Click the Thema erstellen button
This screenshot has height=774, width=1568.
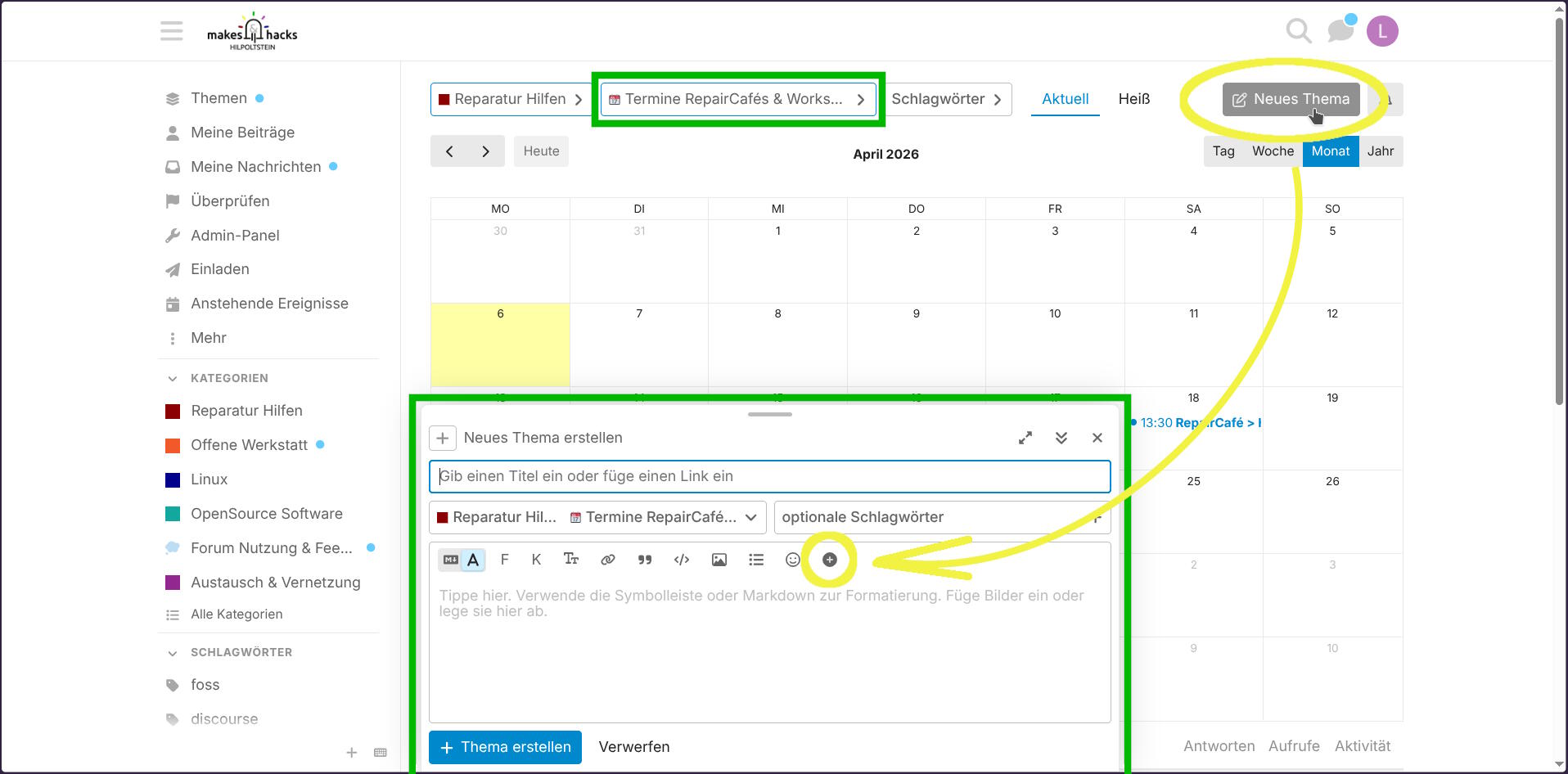click(x=505, y=747)
